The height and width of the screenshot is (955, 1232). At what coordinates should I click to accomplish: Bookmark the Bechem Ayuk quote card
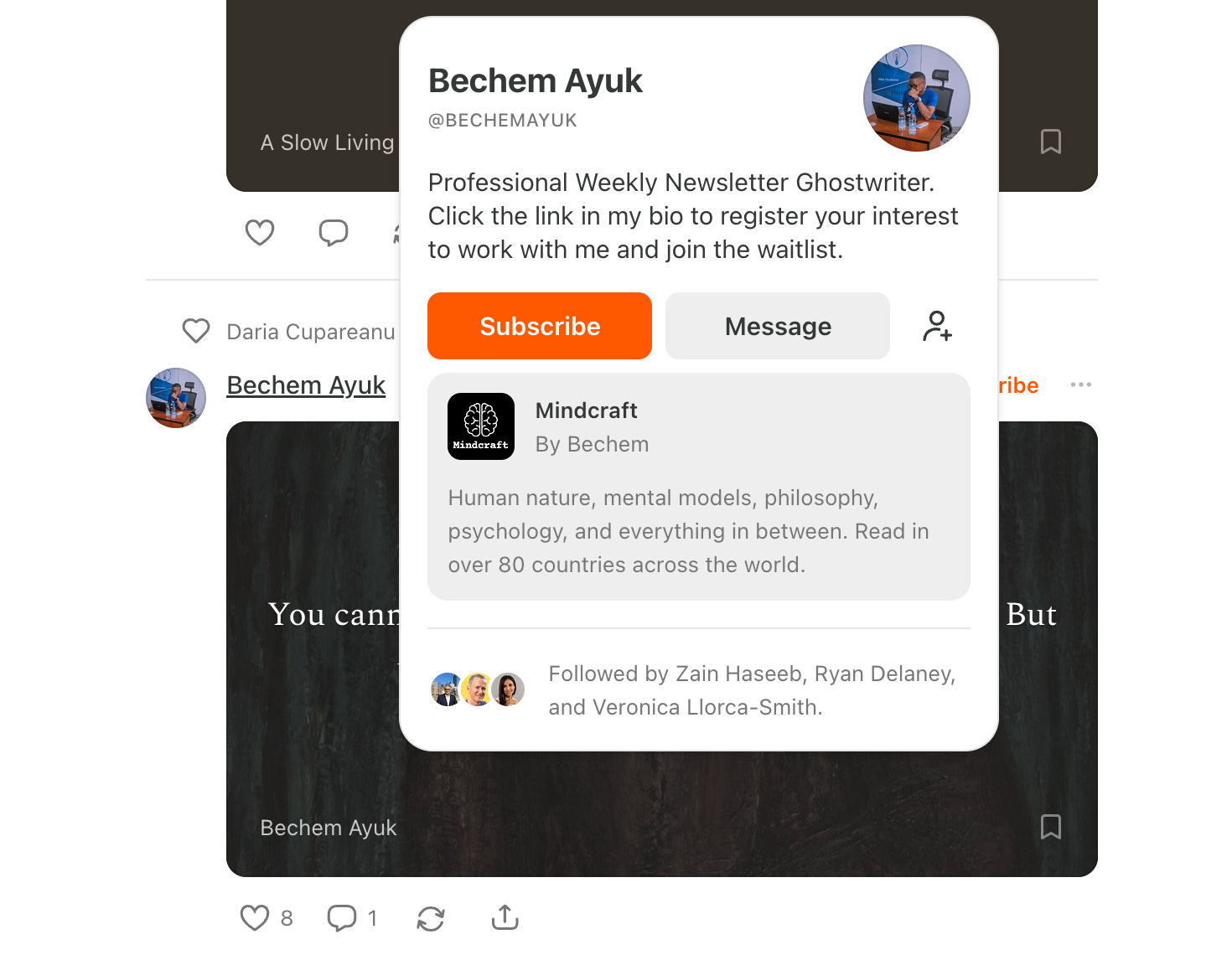1050,827
